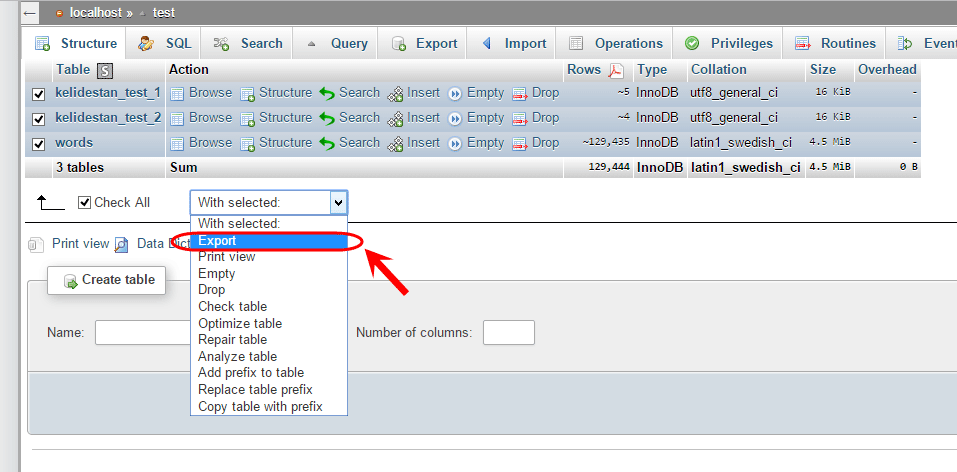Click the Empty icon for words table
This screenshot has width=957, height=472.
(455, 143)
